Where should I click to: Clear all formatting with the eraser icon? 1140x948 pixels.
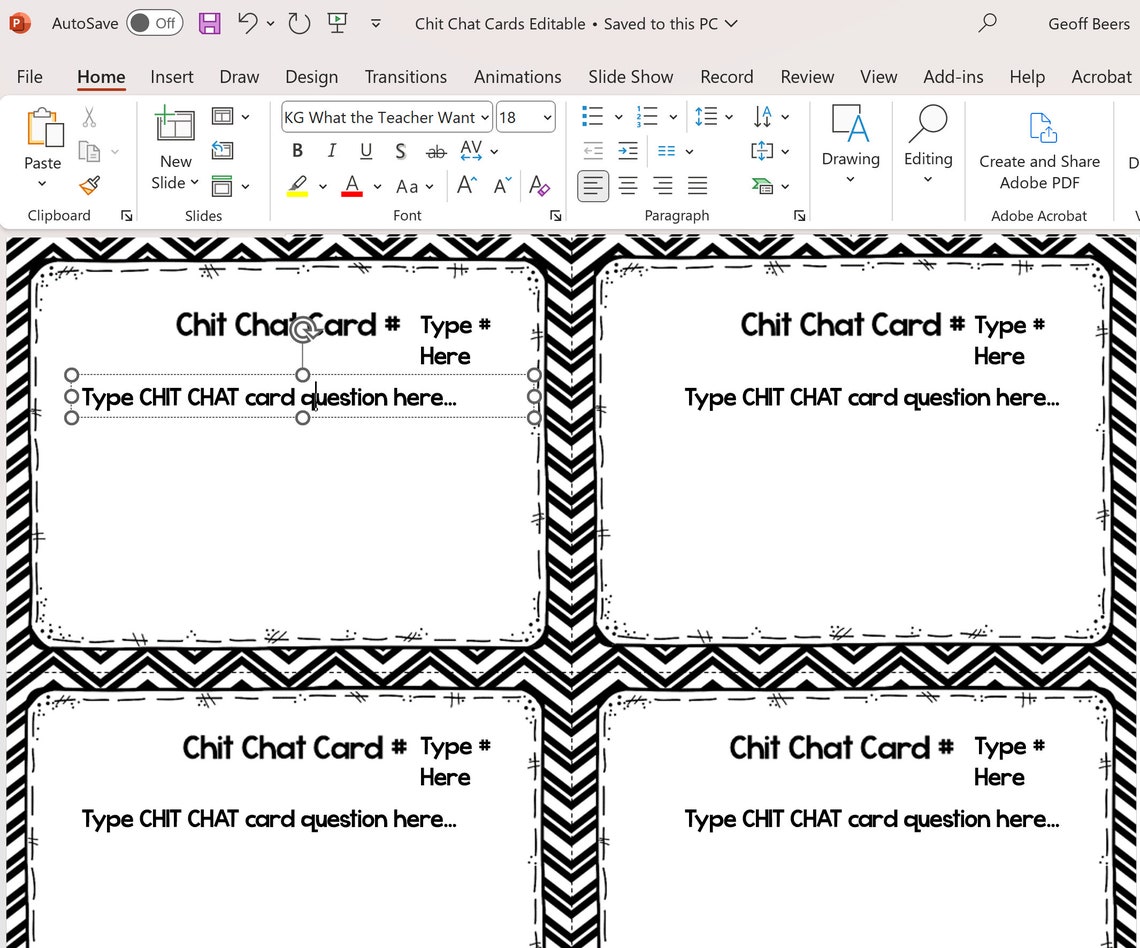(539, 186)
